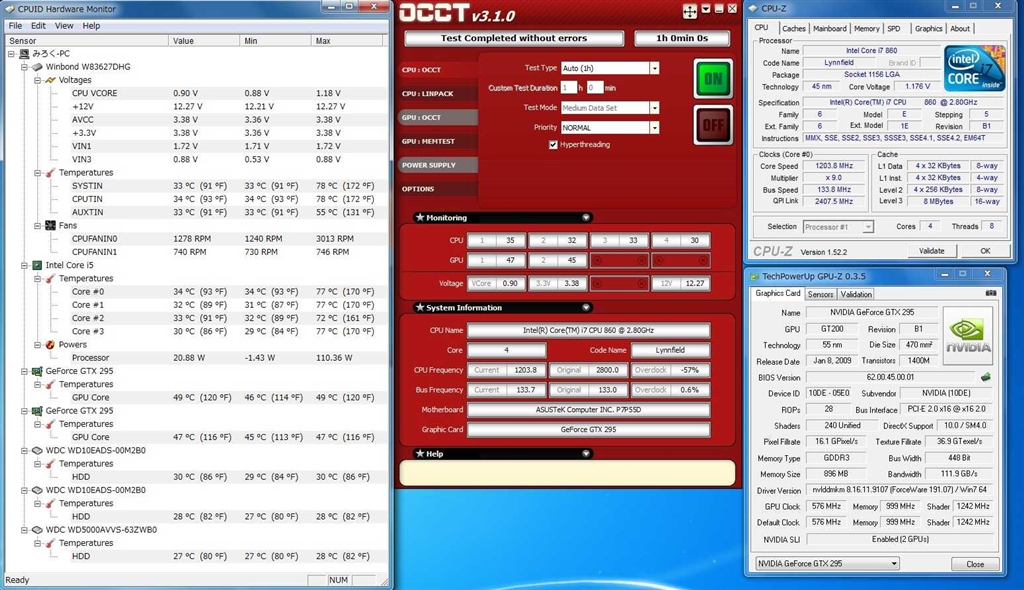Click the Voltages lightning icon

coord(50,80)
